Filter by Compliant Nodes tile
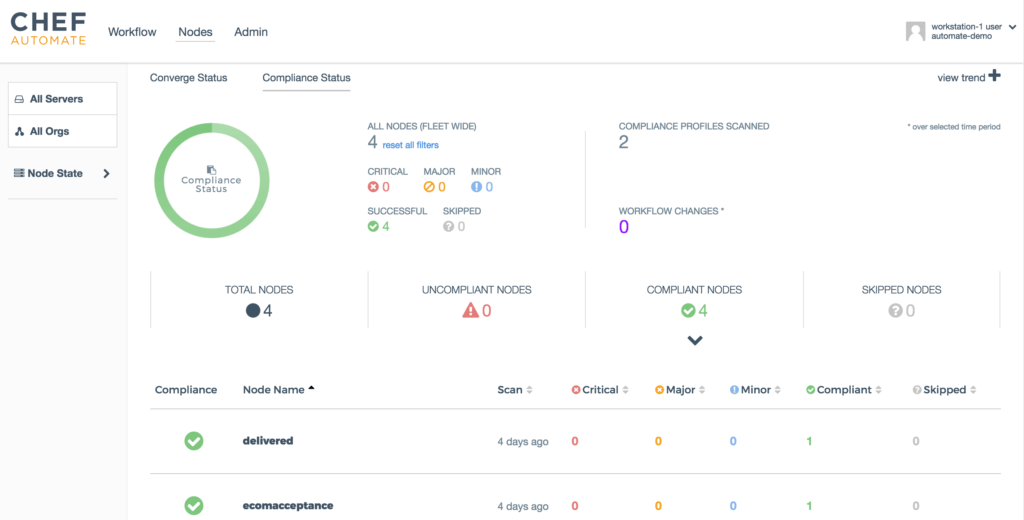The image size is (1024, 520). (x=694, y=300)
